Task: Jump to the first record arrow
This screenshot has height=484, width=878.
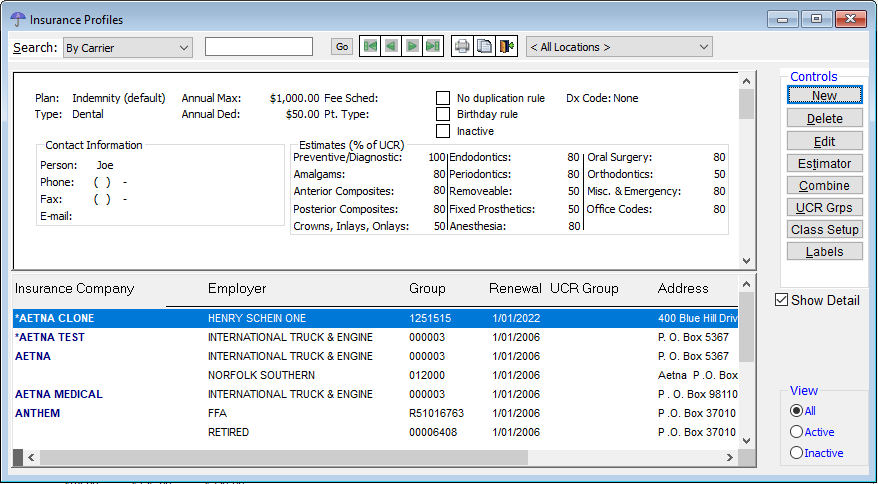Action: click(x=370, y=47)
